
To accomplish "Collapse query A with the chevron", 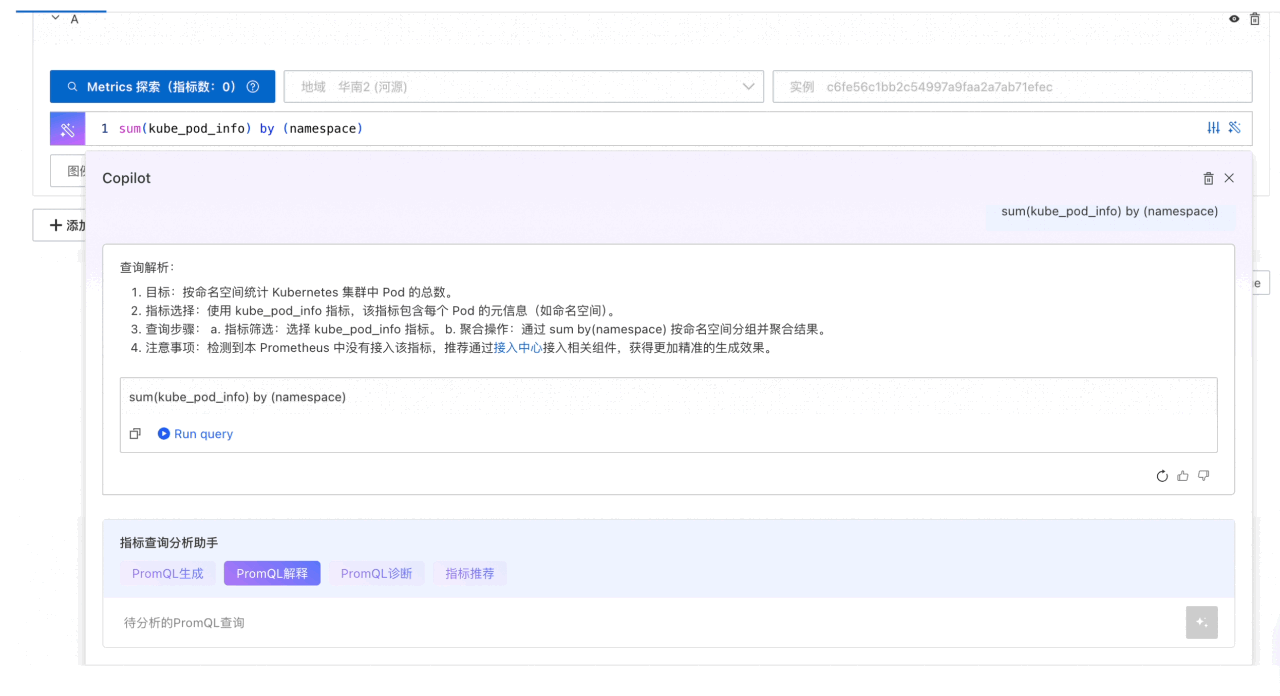I will pyautogui.click(x=56, y=19).
